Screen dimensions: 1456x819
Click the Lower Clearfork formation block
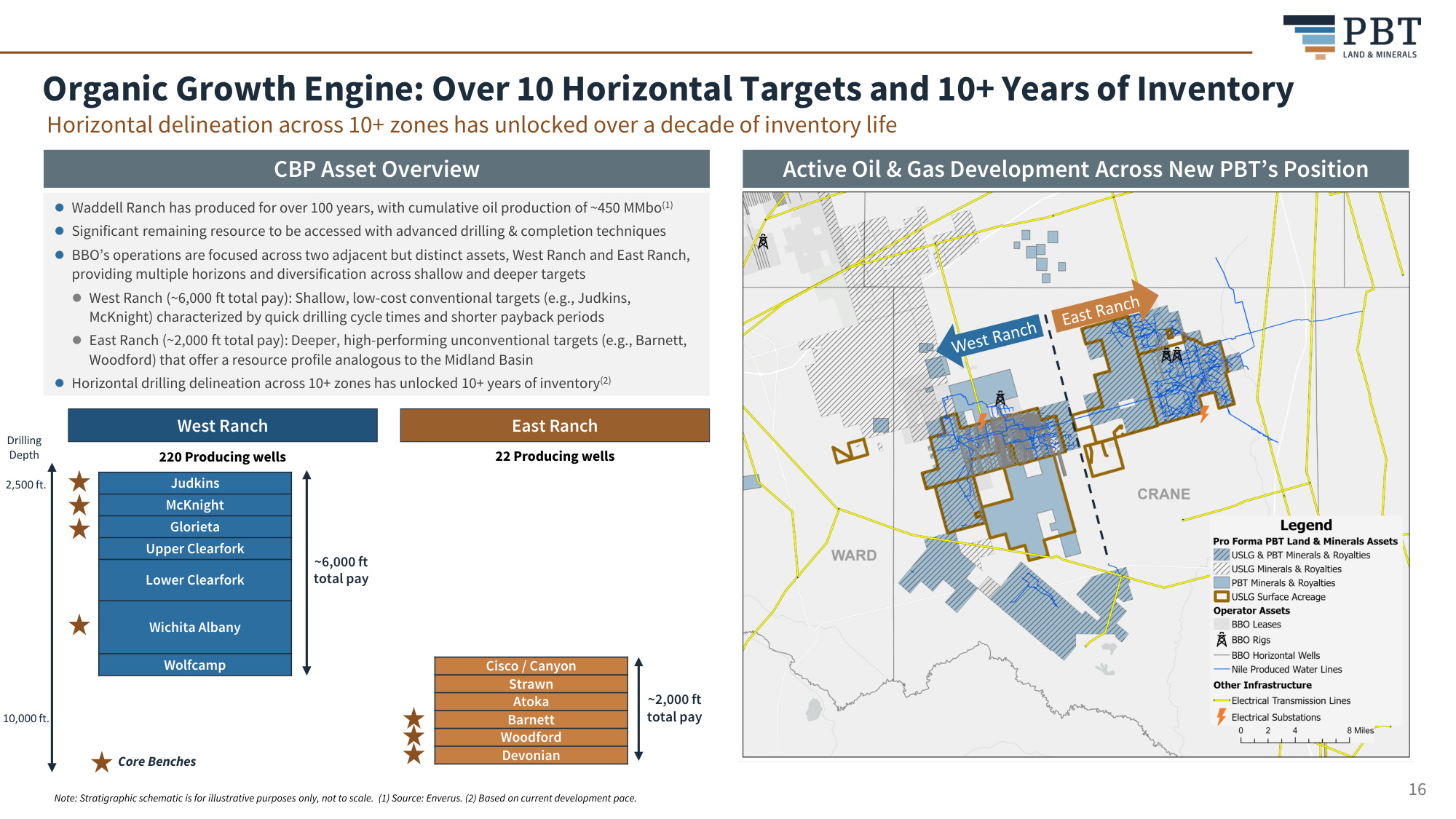click(x=195, y=580)
